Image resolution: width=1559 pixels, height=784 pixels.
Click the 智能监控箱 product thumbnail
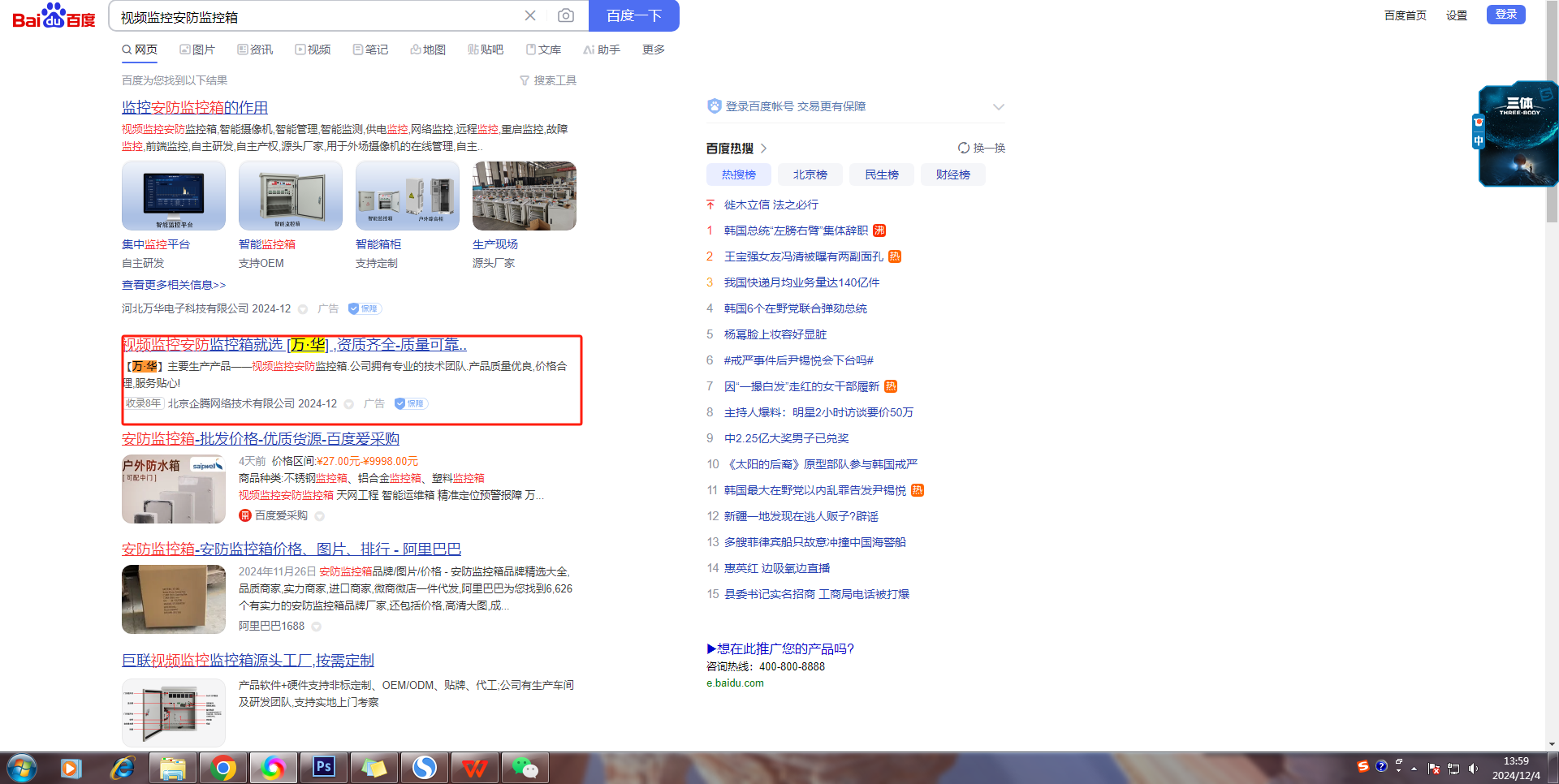[291, 196]
